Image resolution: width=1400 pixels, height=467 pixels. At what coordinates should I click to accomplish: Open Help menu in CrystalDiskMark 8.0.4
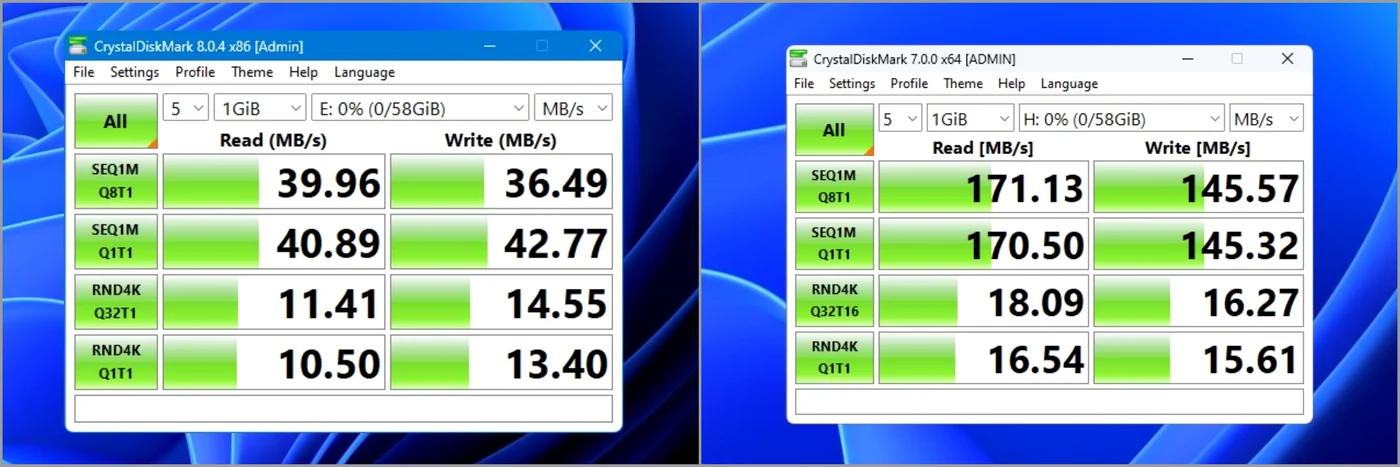click(x=303, y=72)
